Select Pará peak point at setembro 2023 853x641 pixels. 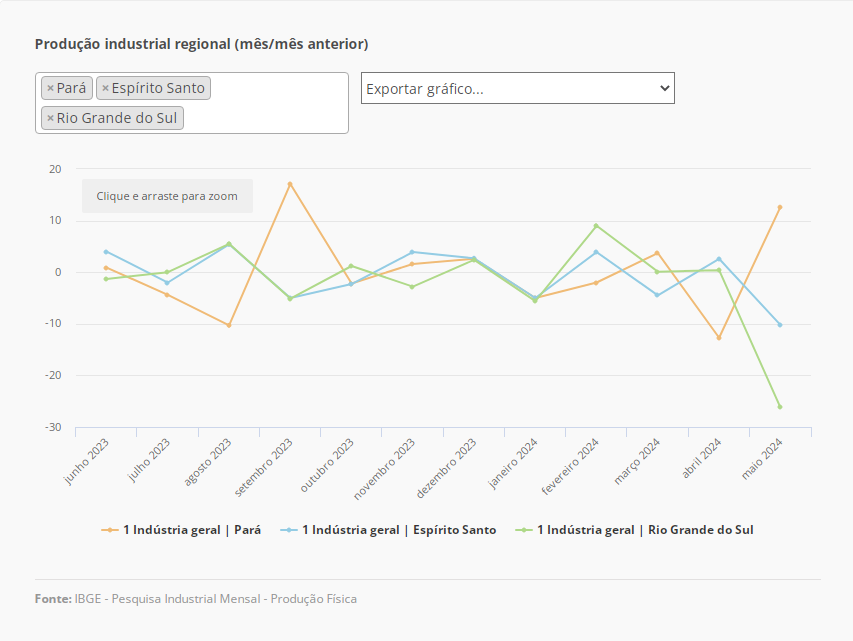click(x=290, y=184)
